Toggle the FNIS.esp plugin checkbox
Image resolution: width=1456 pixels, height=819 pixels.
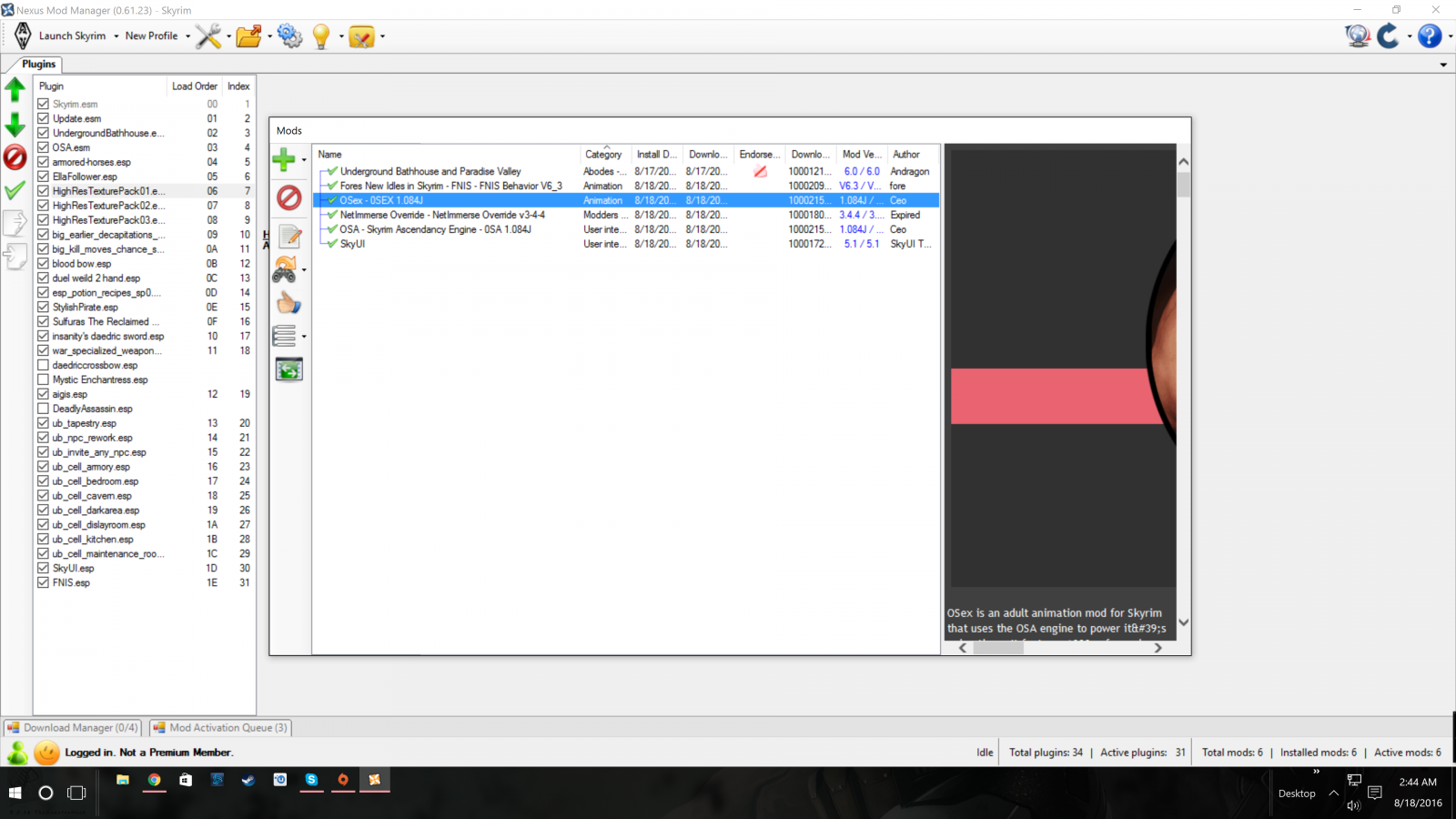[x=43, y=582]
